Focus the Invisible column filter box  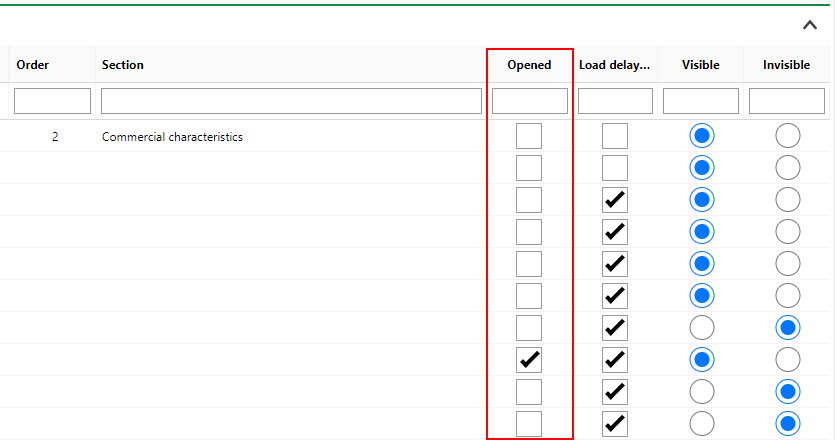point(786,101)
